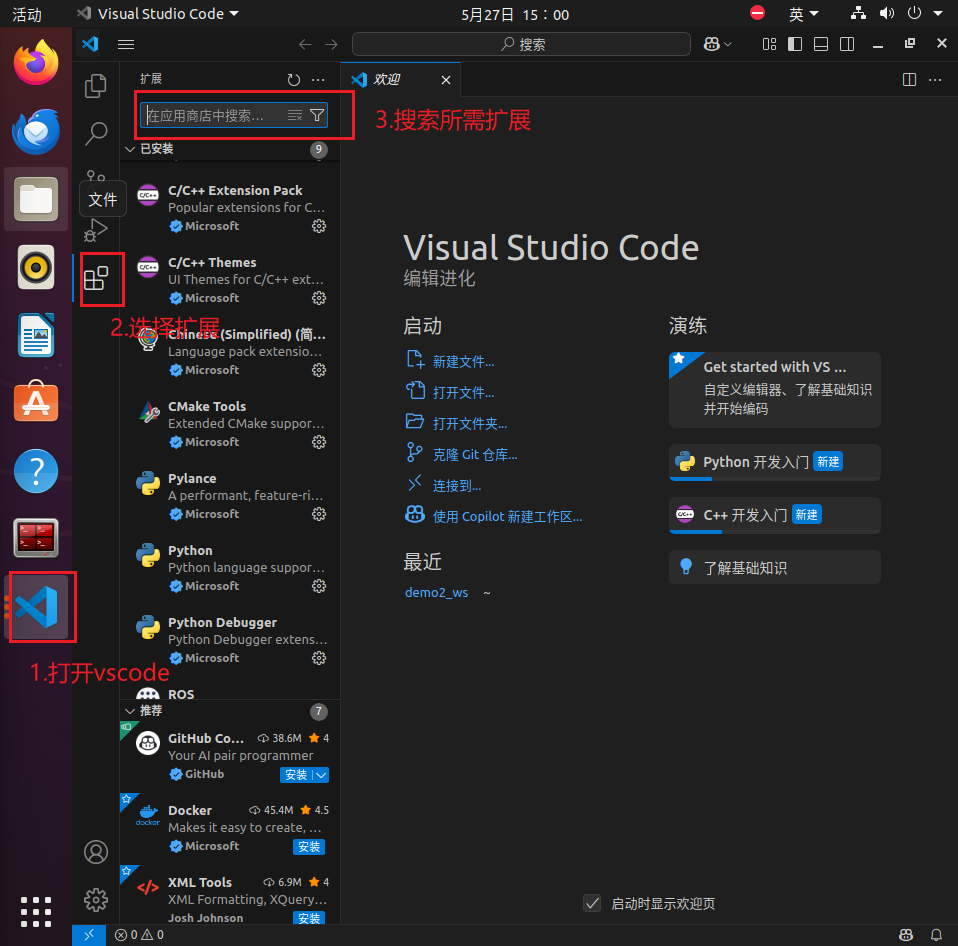Toggle the secondary side bar
The height and width of the screenshot is (946, 958).
pos(847,44)
